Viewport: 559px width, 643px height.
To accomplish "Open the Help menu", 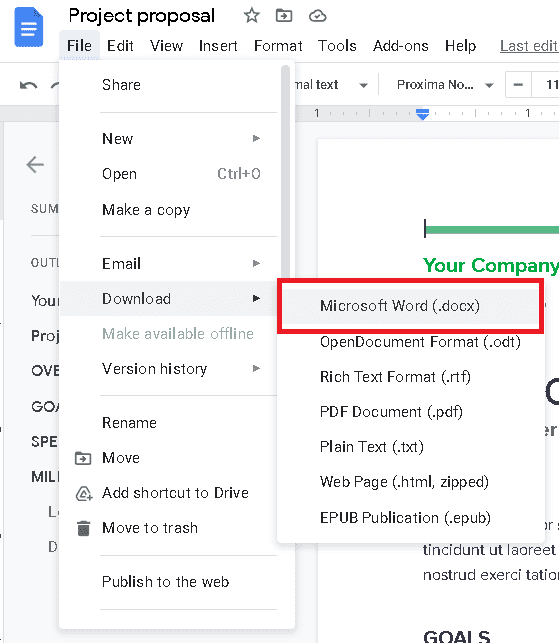I will tap(461, 46).
